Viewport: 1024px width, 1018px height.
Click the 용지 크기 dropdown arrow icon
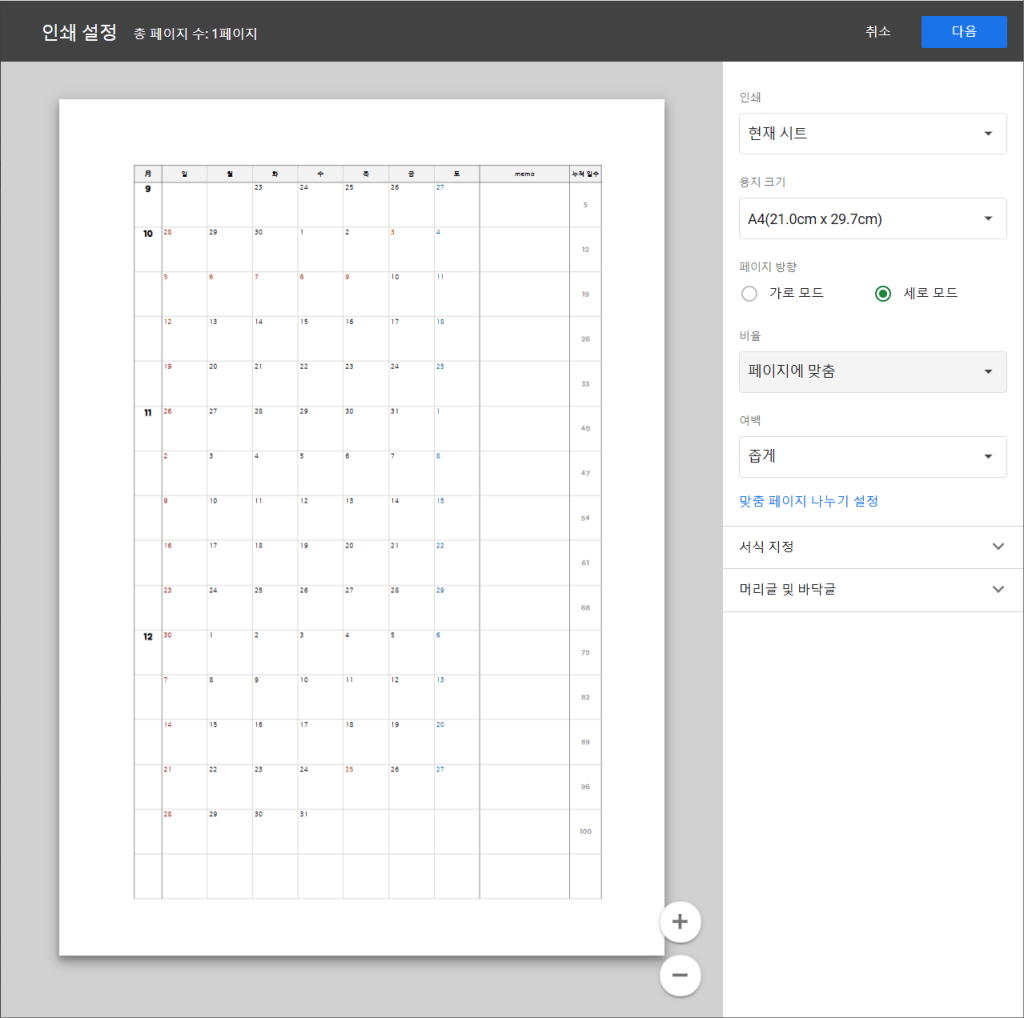point(988,219)
